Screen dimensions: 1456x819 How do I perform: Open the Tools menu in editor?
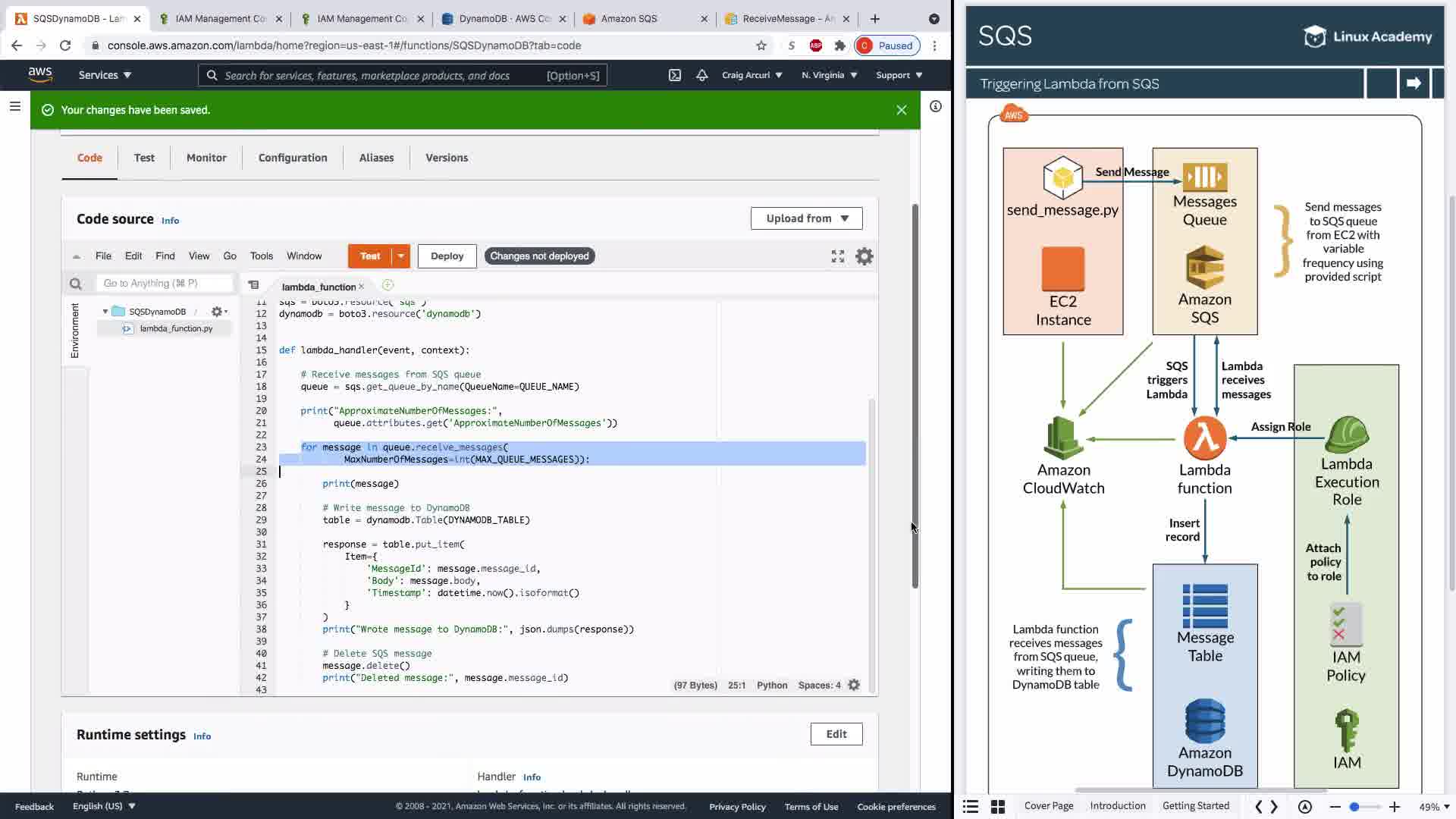(261, 256)
